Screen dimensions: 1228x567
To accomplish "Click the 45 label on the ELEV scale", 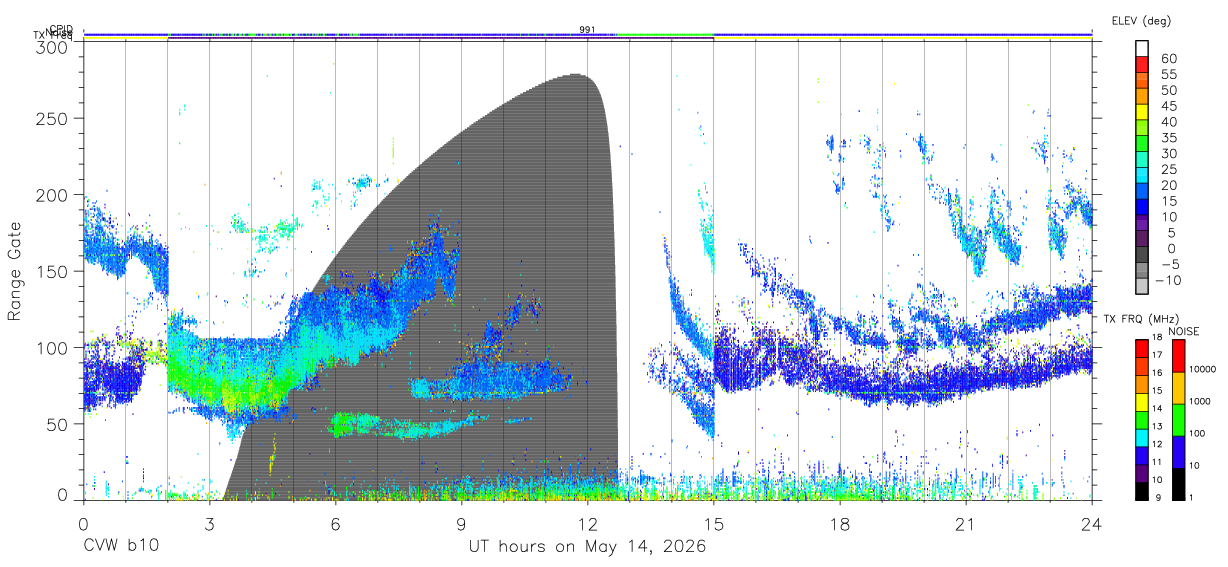I will [1169, 106].
